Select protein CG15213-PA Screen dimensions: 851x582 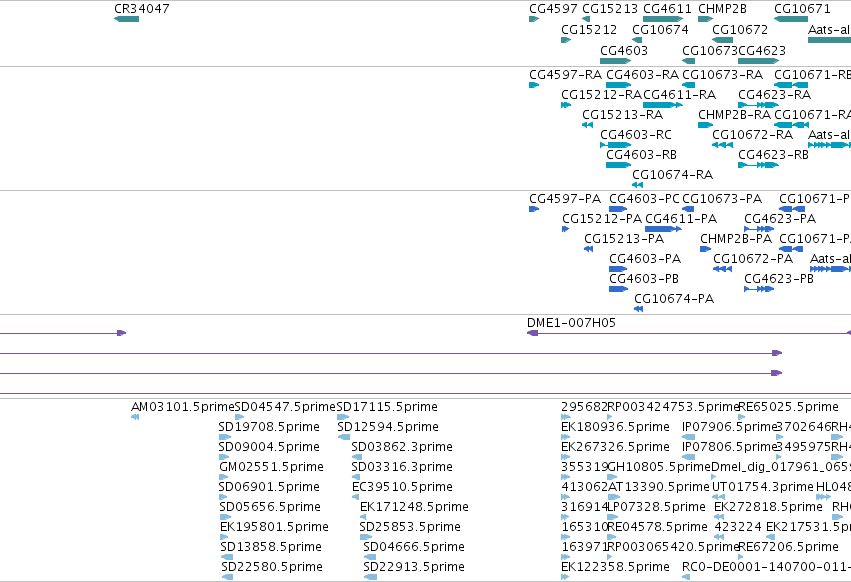624,239
